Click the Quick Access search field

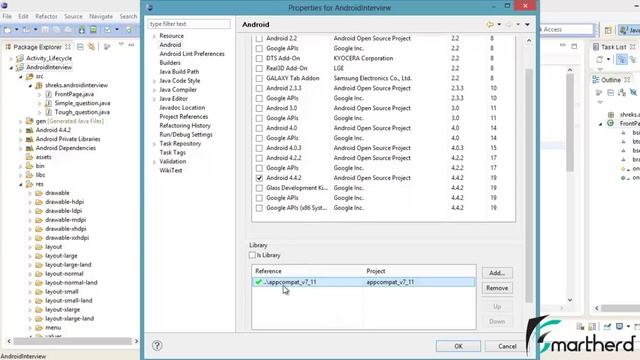click(x=567, y=29)
